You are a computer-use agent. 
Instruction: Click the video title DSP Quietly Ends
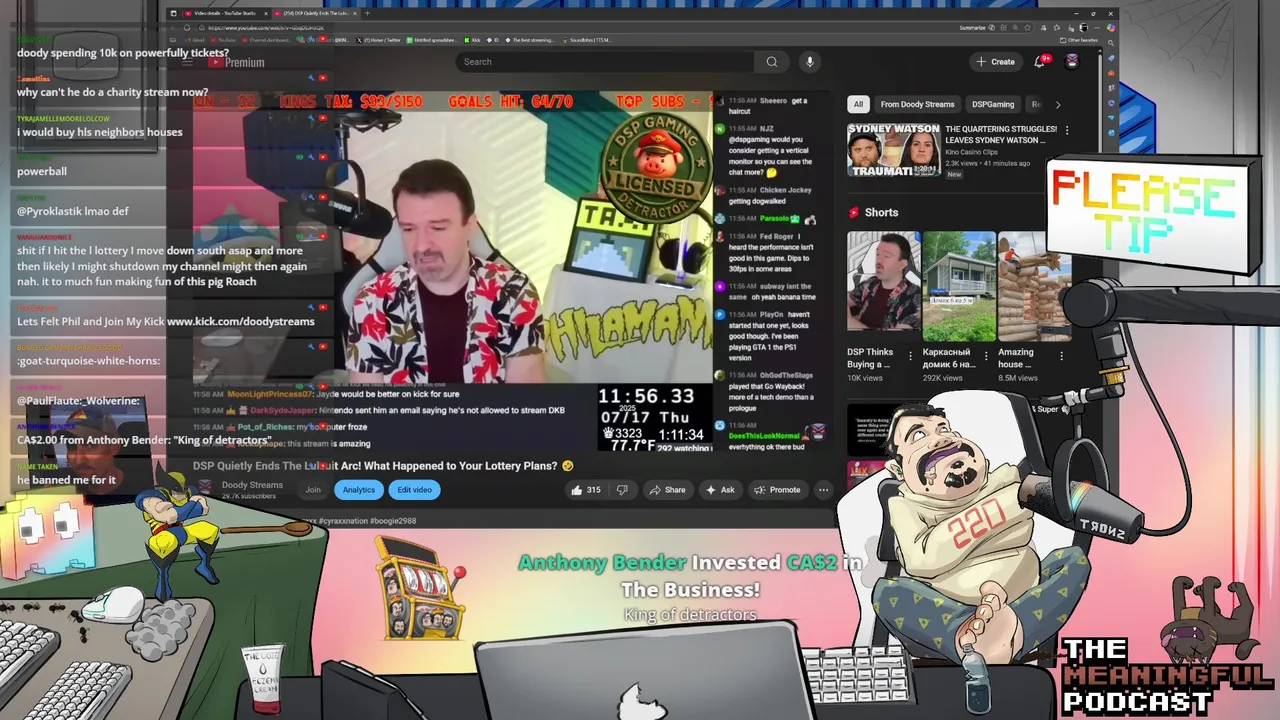click(x=383, y=466)
